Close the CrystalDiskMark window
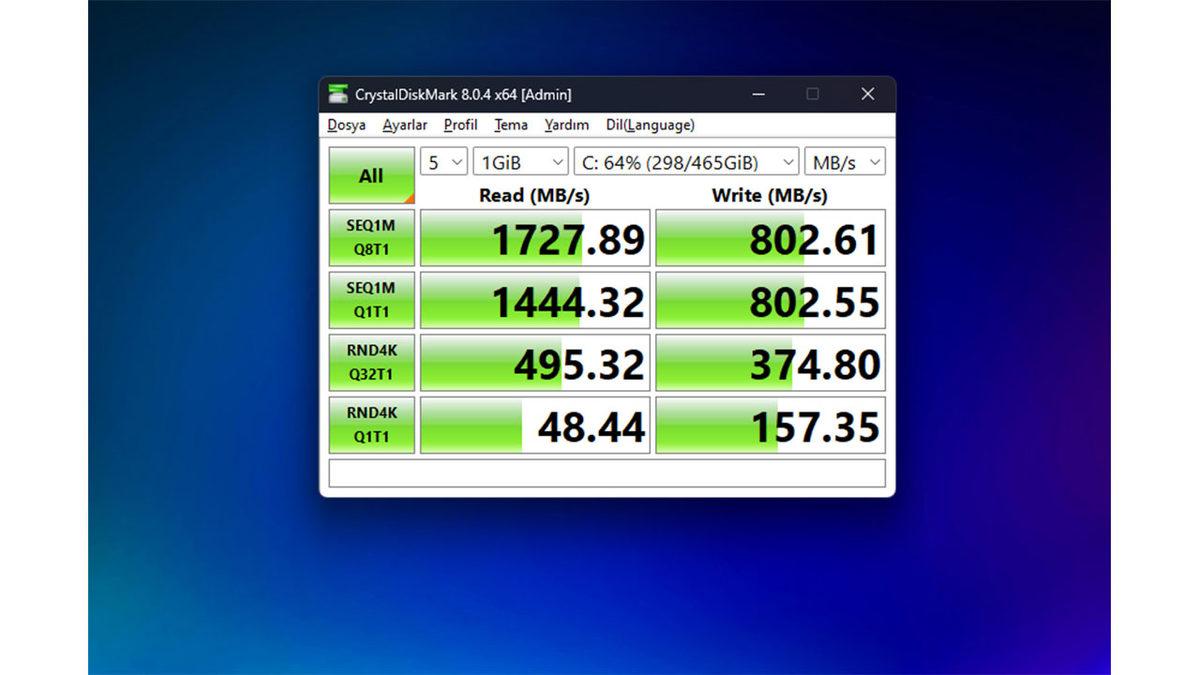This screenshot has height=675, width=1200. (867, 94)
